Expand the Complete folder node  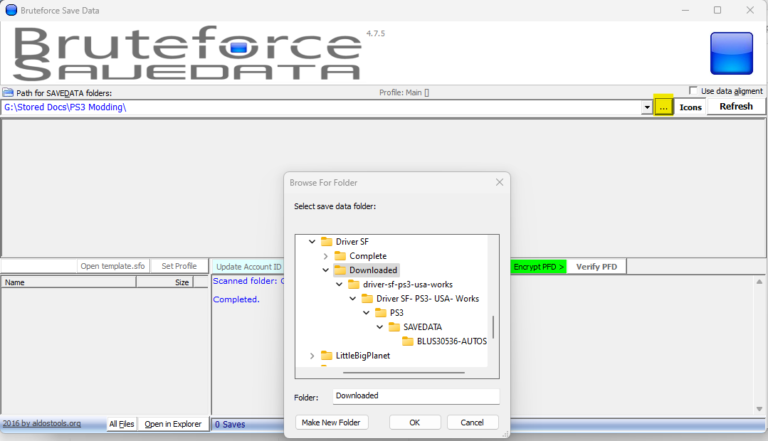coord(326,256)
